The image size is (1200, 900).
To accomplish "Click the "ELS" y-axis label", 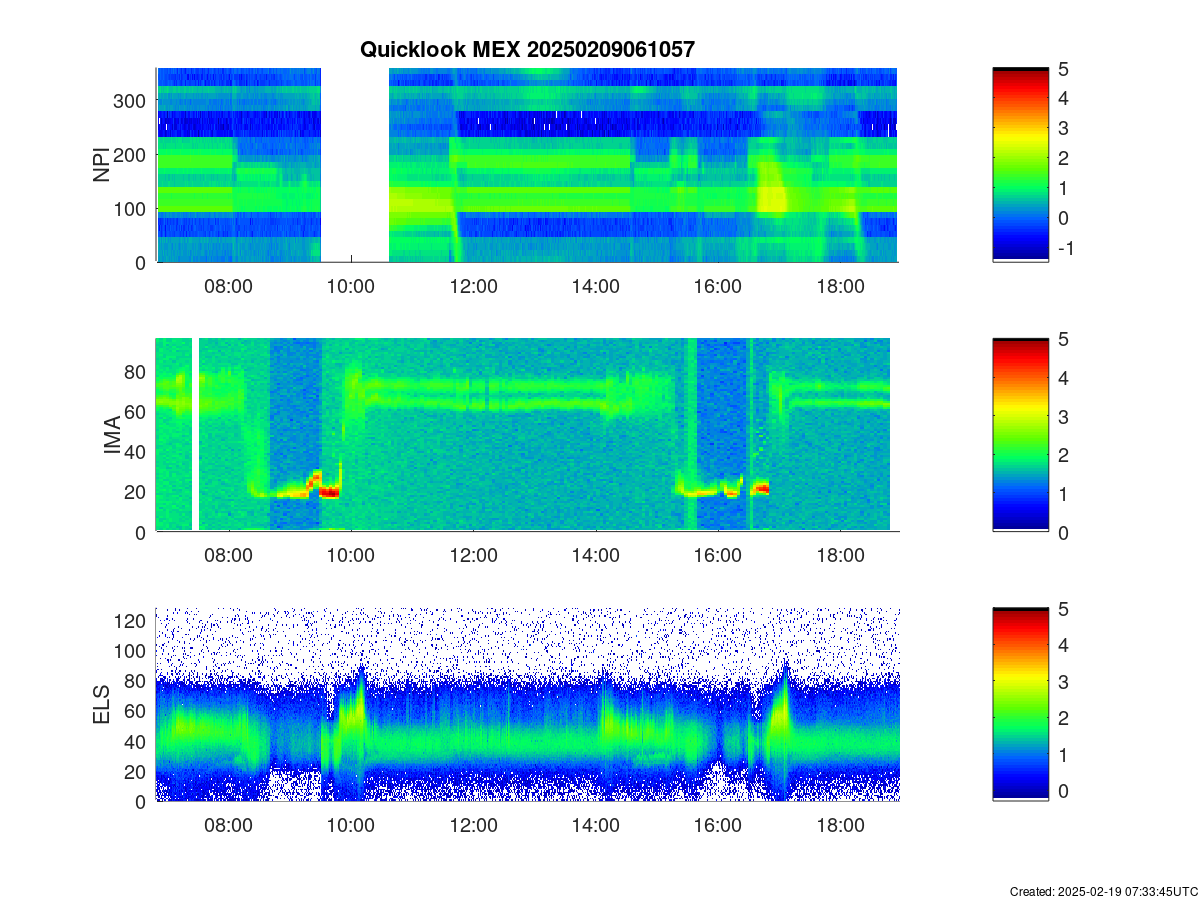I will 102,705.
